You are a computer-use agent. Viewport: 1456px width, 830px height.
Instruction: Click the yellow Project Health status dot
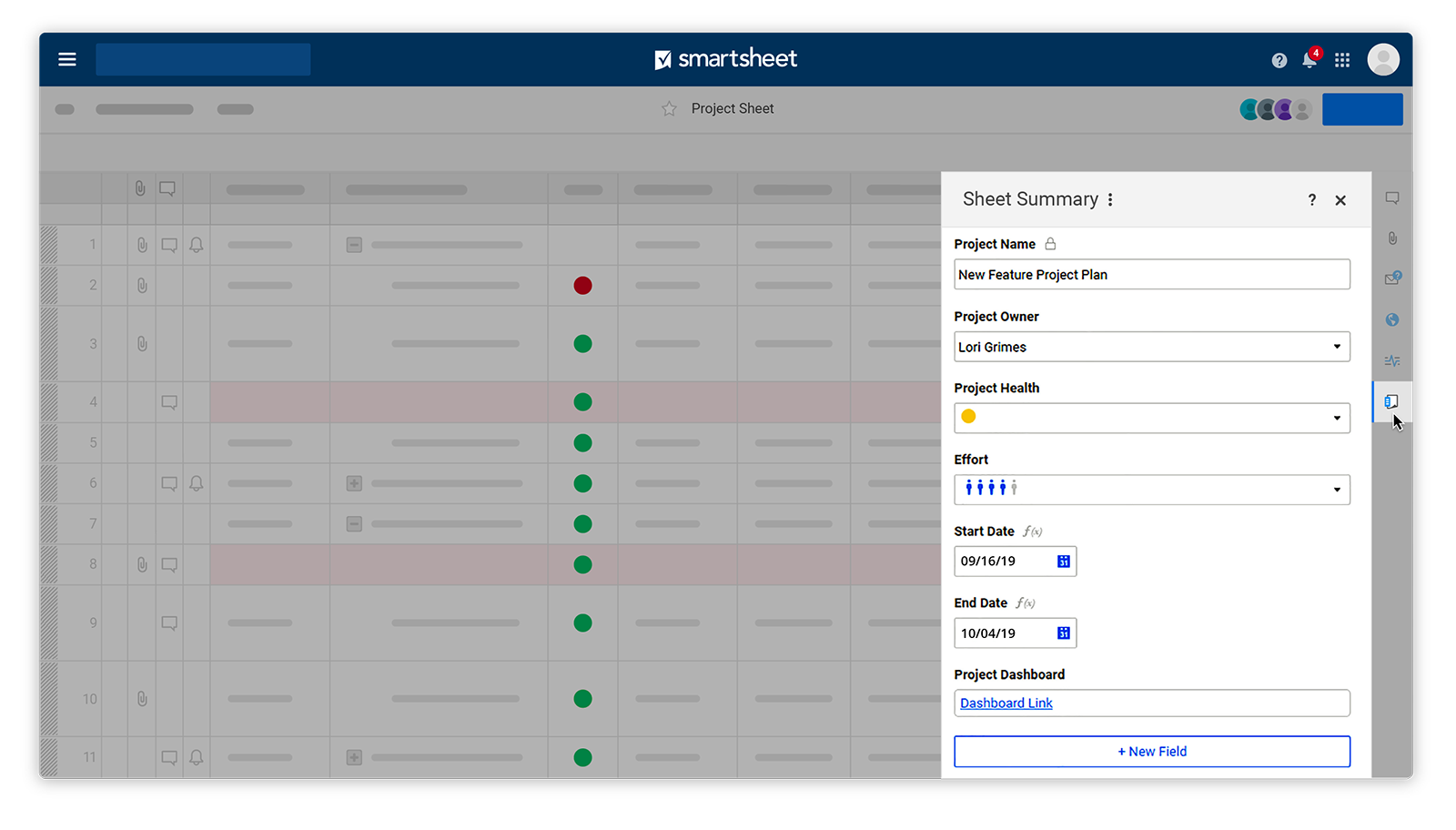point(968,417)
